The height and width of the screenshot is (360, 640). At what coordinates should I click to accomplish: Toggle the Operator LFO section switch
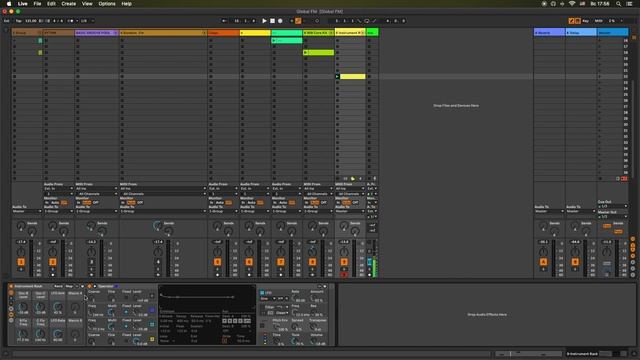(x=262, y=293)
